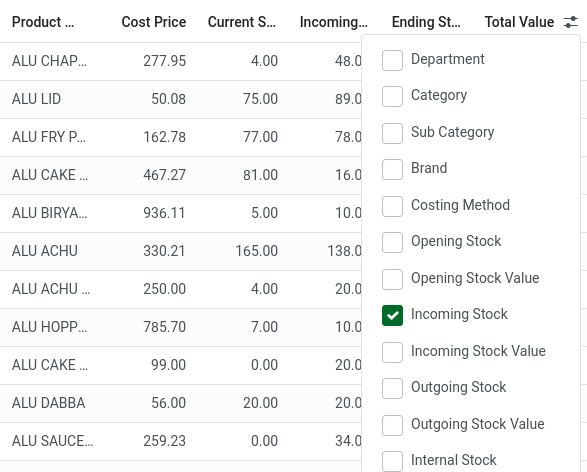Check the Costing Method option
Screen dimensions: 587x472
coord(392,206)
